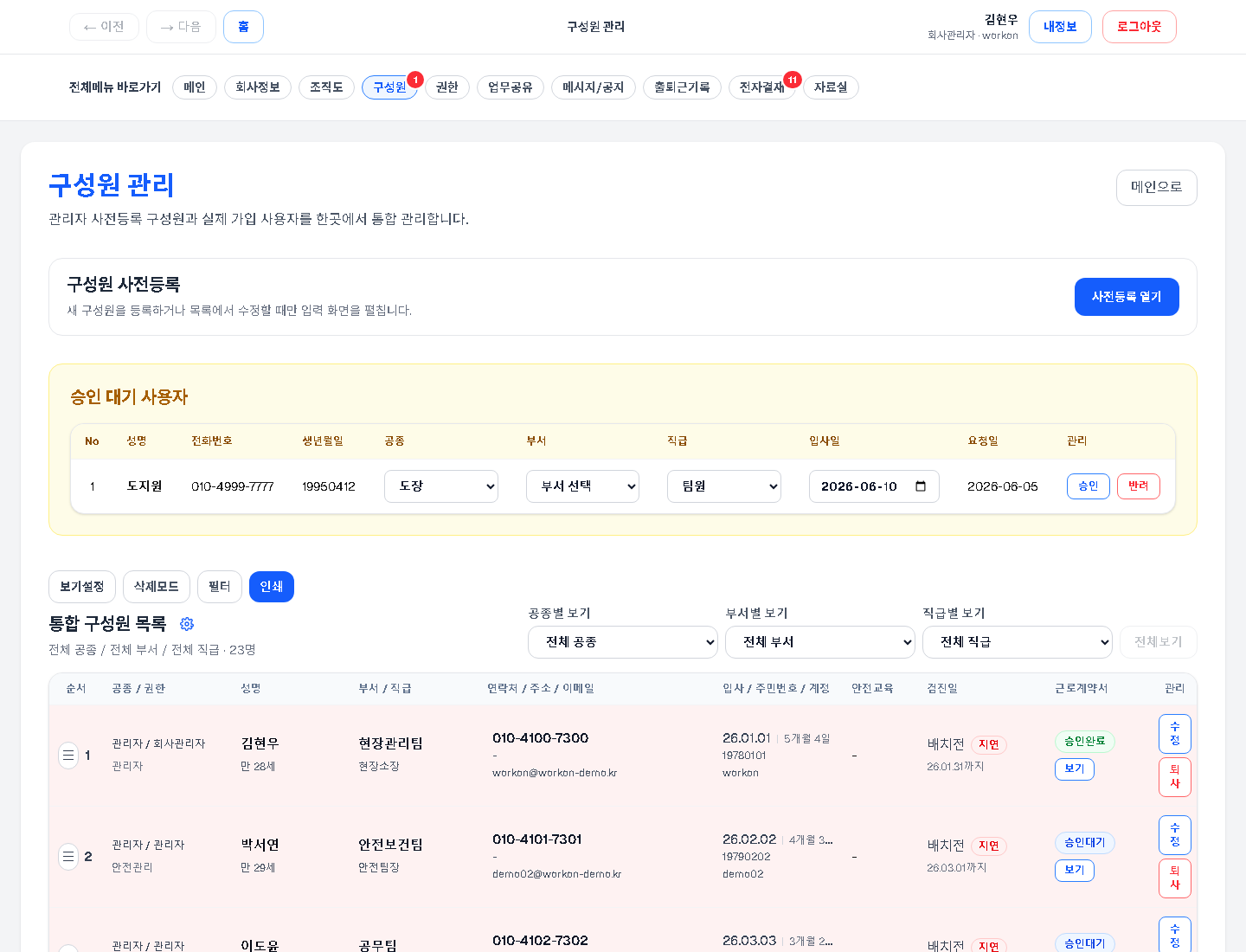Open 메인 menu shortcut
Screen dimensions: 1246x952
[x=195, y=87]
